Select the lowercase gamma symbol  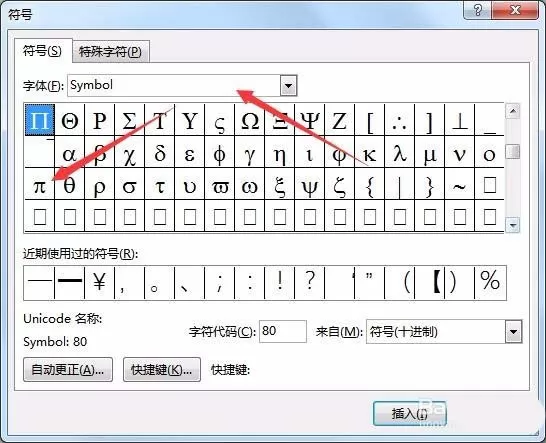(x=250, y=152)
